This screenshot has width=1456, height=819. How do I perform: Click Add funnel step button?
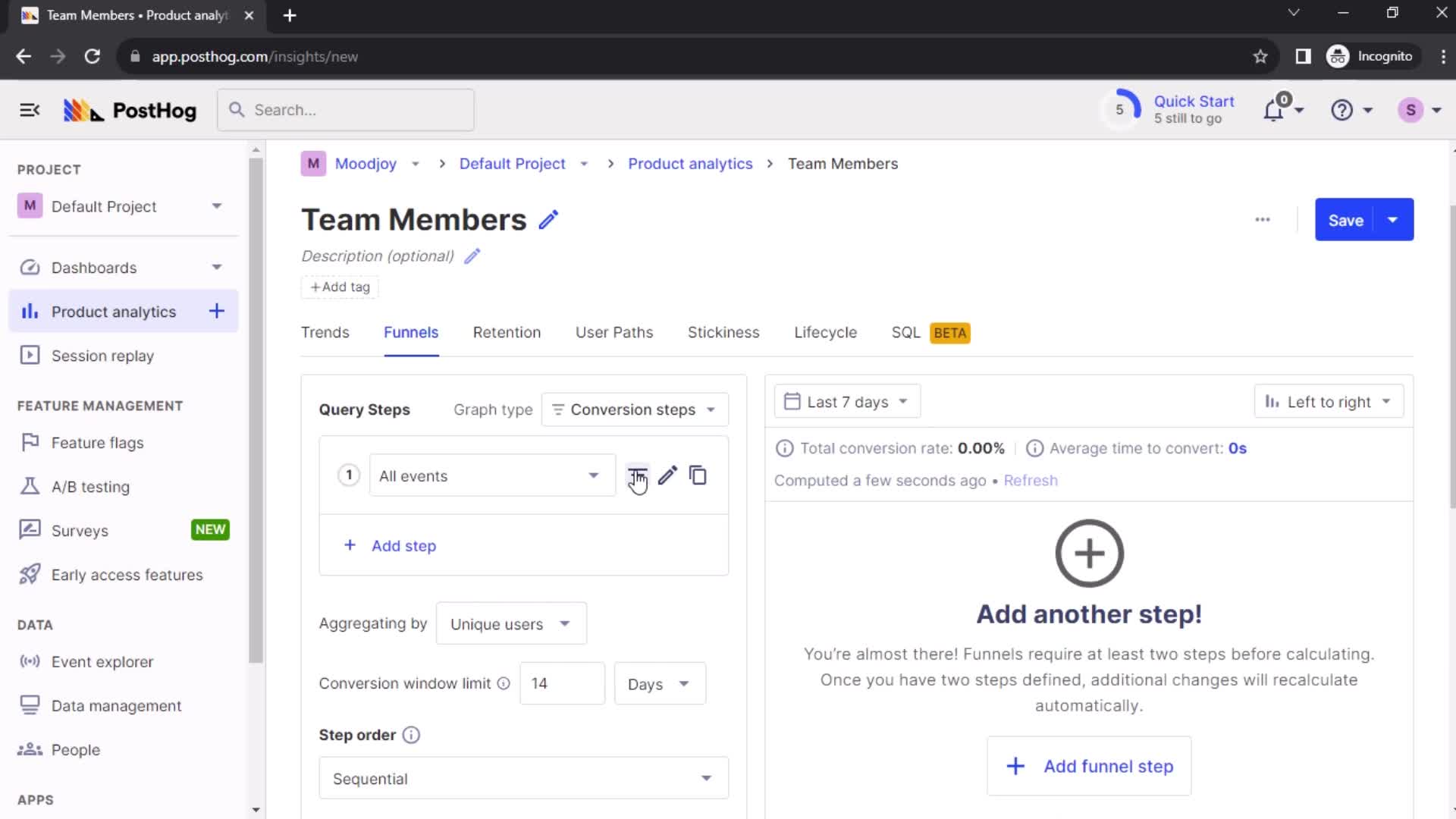click(1089, 766)
